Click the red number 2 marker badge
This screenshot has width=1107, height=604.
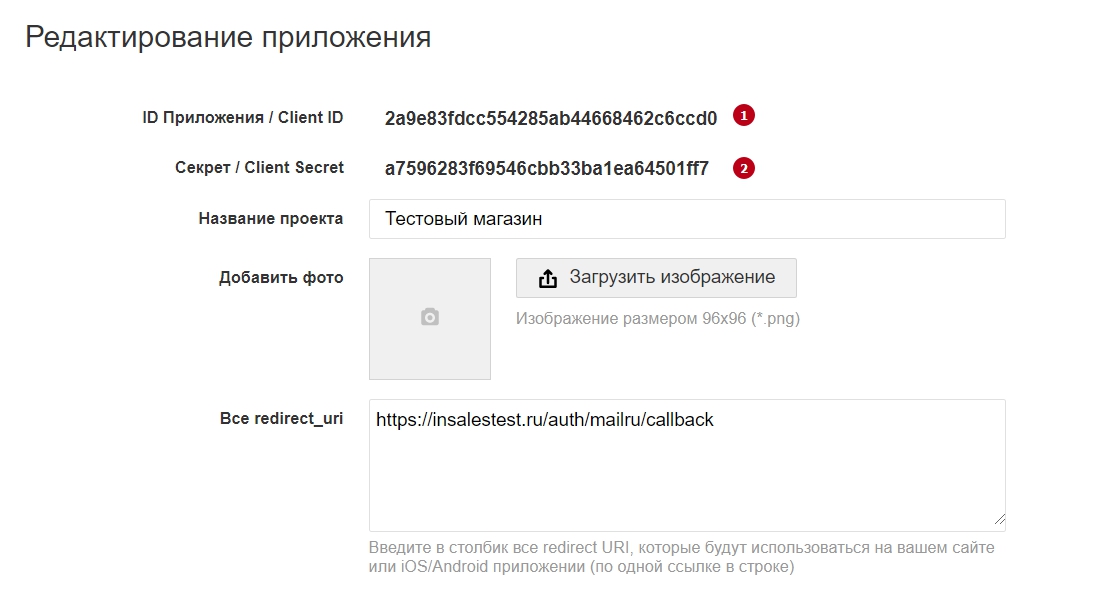click(743, 168)
